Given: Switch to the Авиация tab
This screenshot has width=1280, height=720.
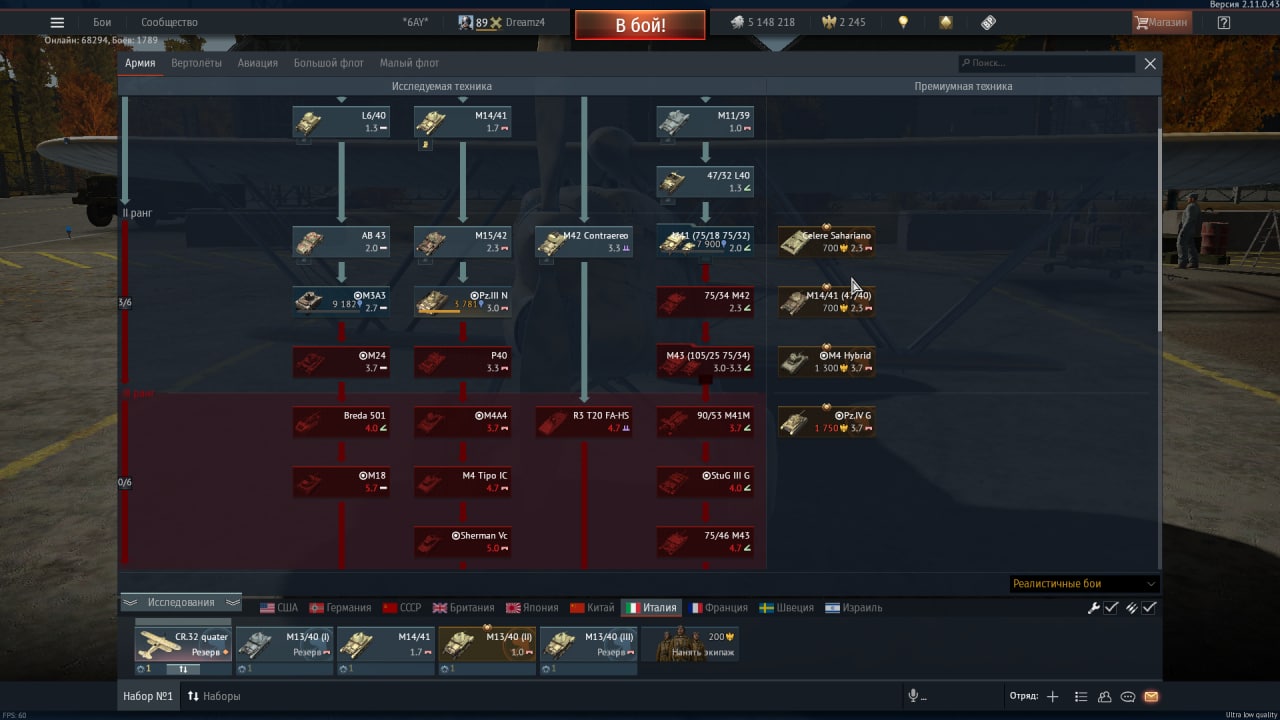Looking at the screenshot, I should pyautogui.click(x=257, y=63).
